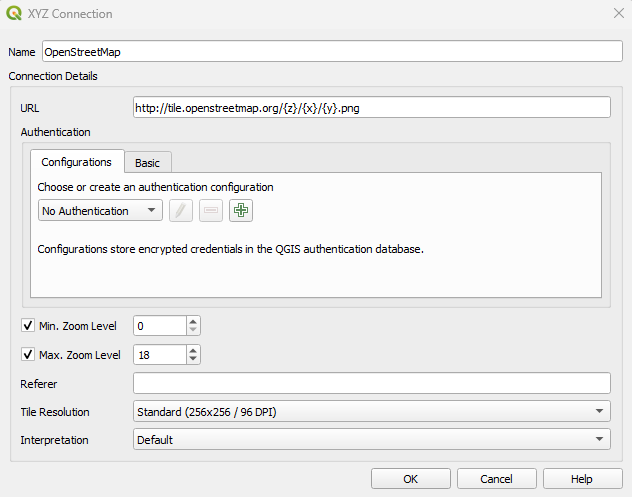Decrease the Min. Zoom Level value
Screen dimensions: 632x497
[x=193, y=330]
